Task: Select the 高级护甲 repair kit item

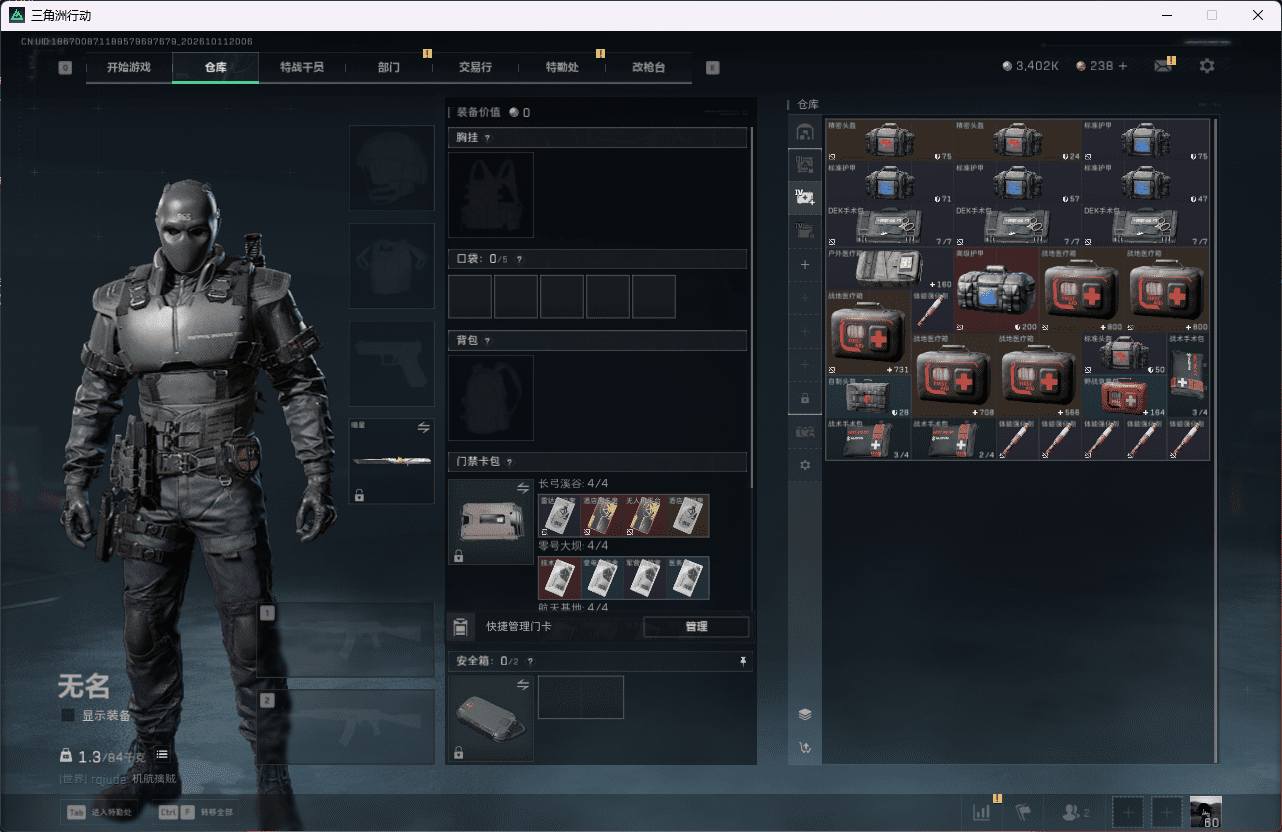Action: 996,290
